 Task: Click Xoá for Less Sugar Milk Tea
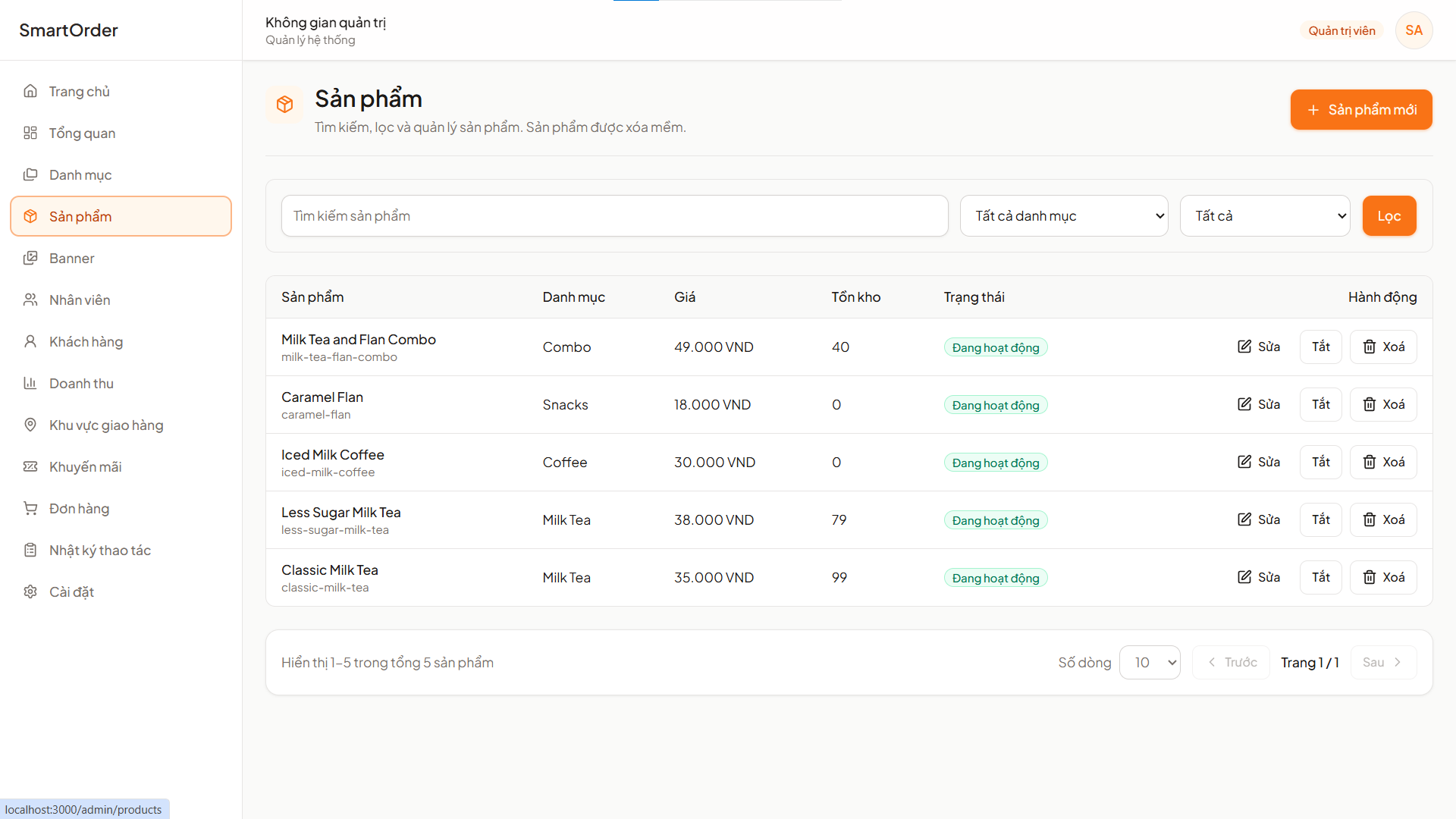click(1383, 519)
